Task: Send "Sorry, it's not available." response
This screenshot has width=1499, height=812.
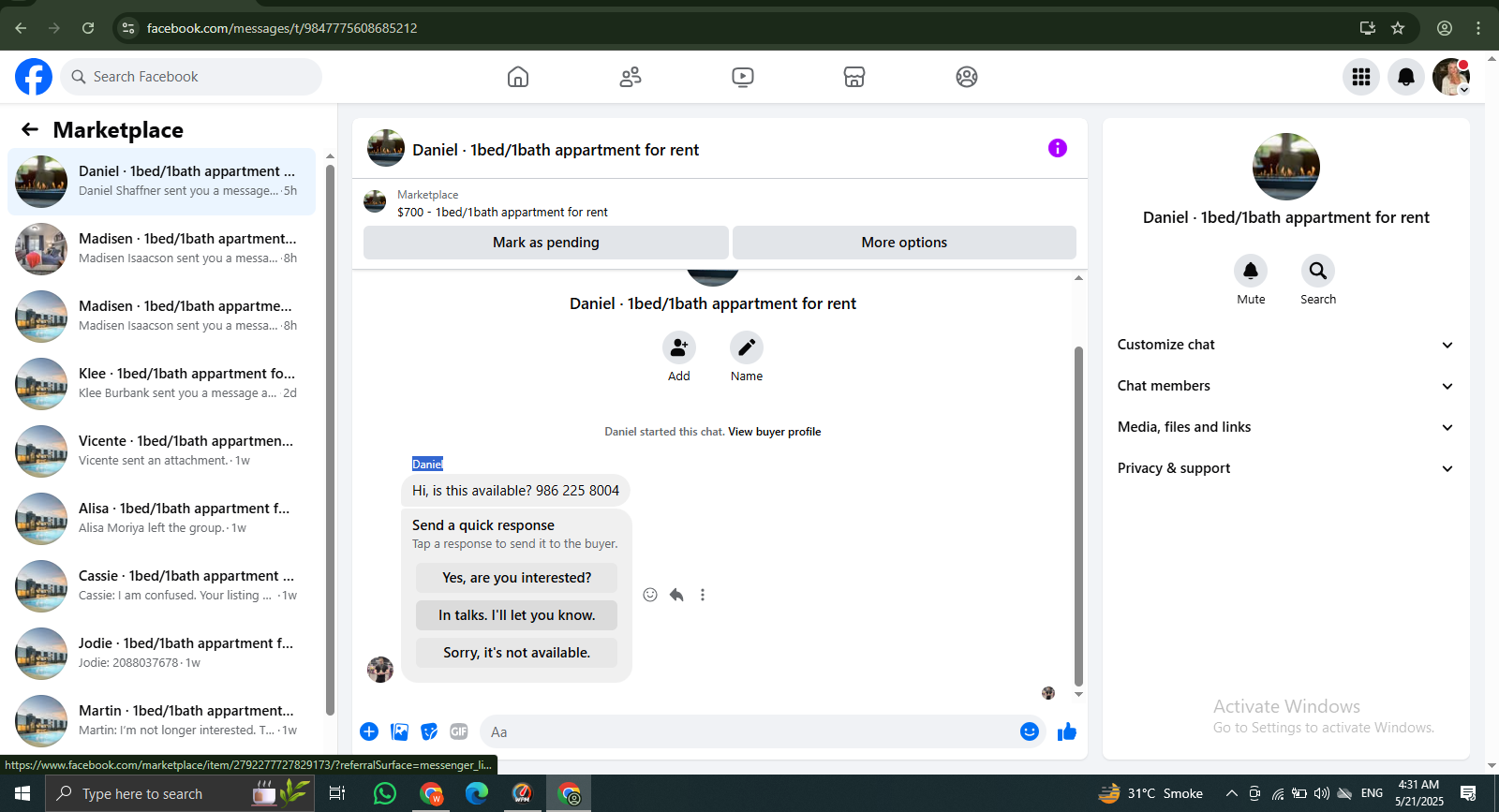Action: pos(517,653)
